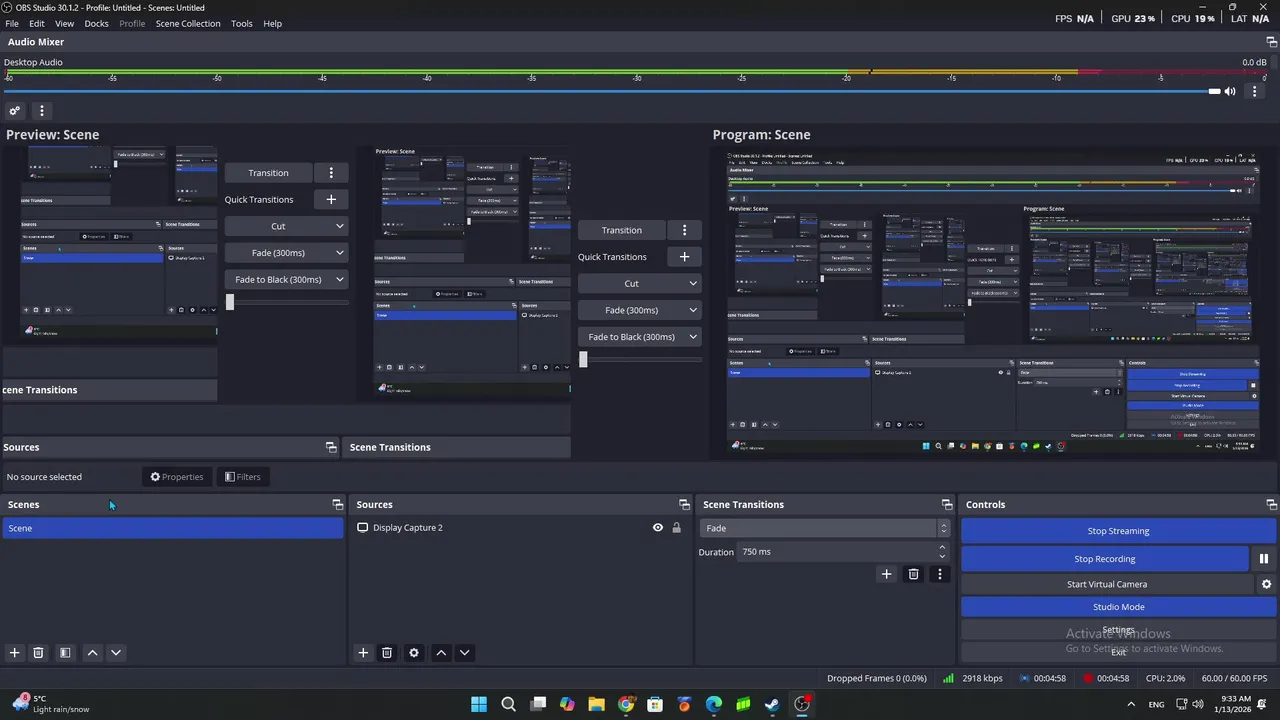The width and height of the screenshot is (1280, 720).
Task: Open the Audio Mixer options menu beside the gear
Action: (x=41, y=111)
